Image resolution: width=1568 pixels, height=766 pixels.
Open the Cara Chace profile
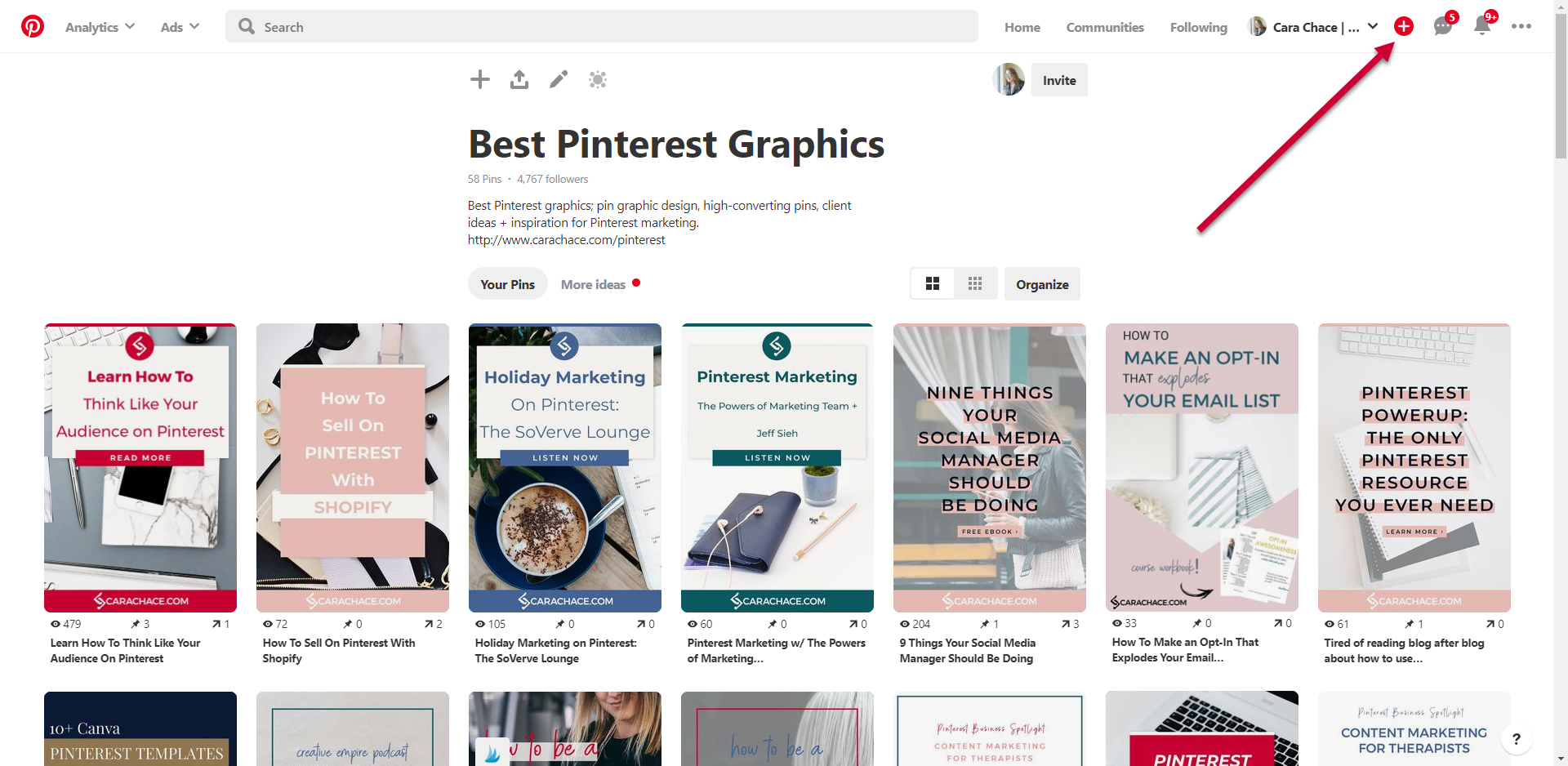(1304, 27)
